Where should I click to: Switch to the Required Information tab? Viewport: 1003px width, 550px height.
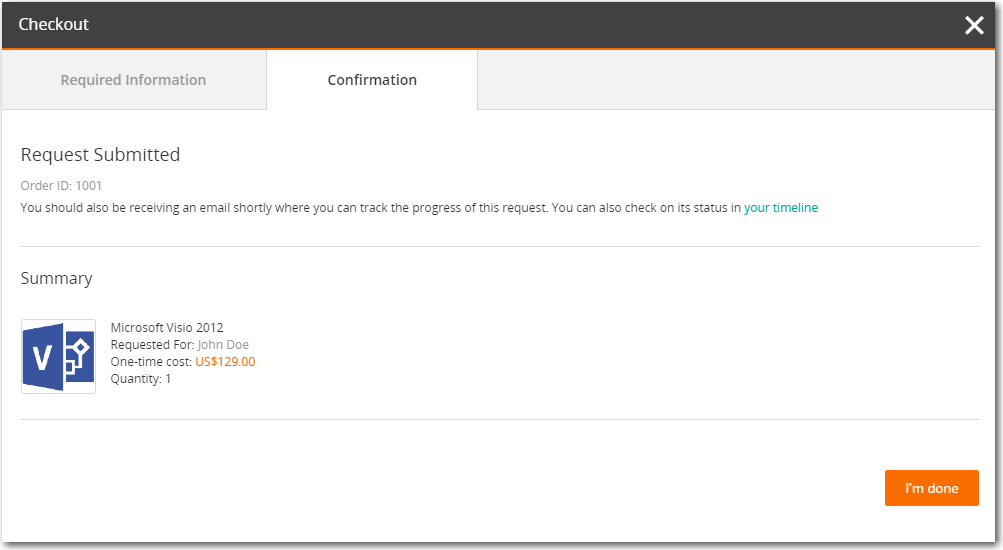[133, 80]
